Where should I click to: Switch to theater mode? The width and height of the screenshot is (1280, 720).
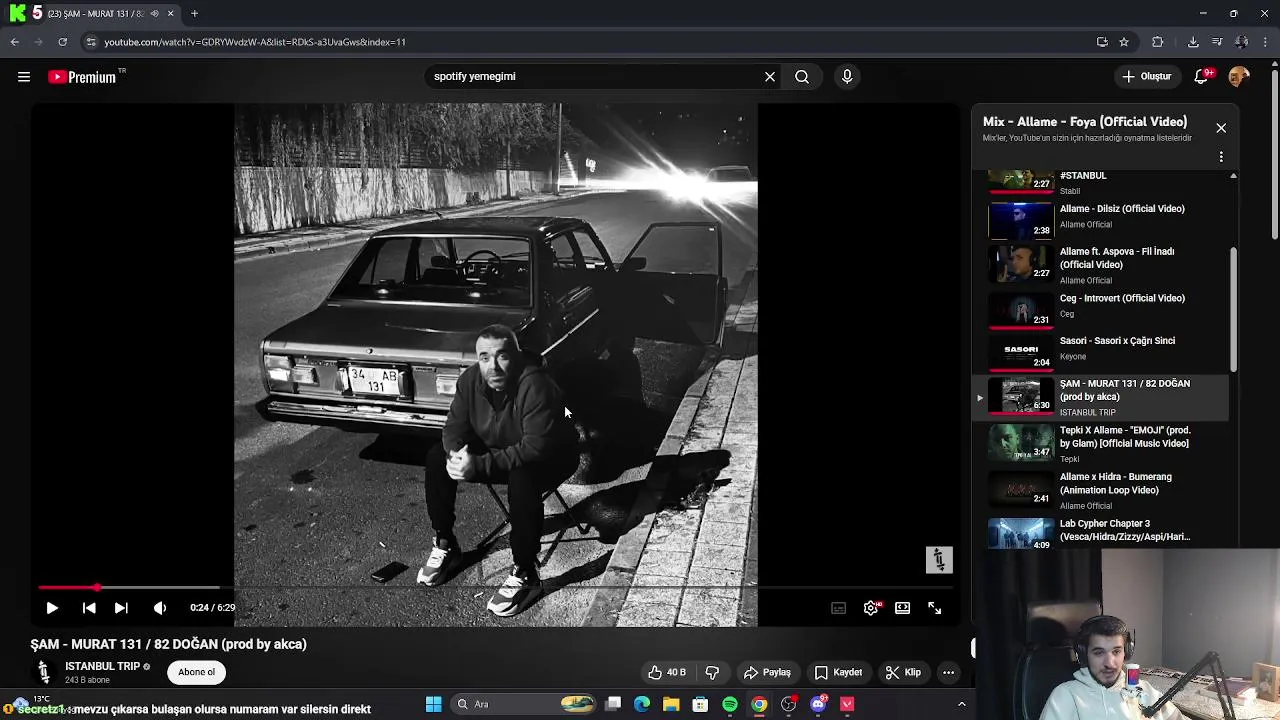tap(902, 607)
